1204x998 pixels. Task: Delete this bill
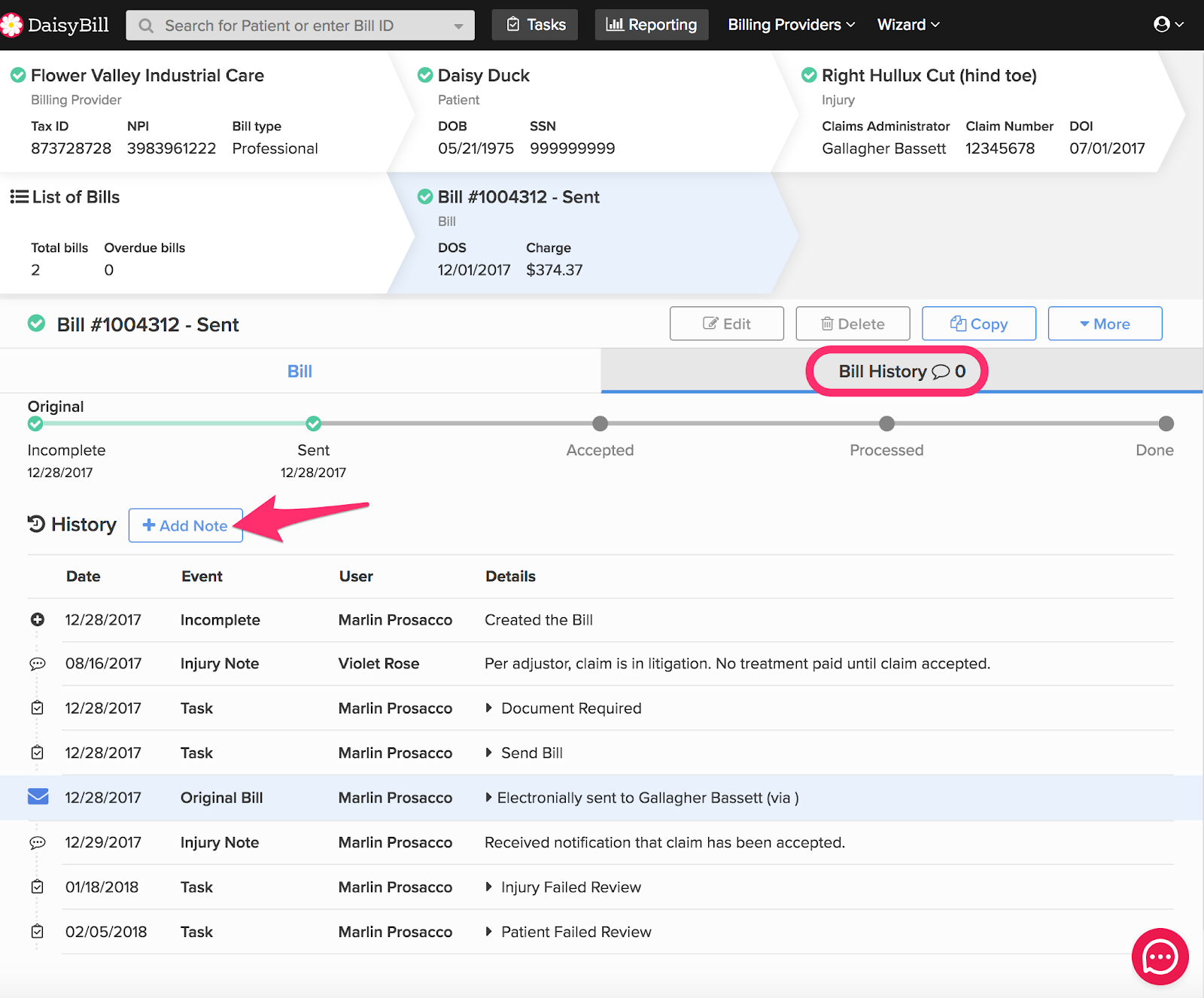853,324
